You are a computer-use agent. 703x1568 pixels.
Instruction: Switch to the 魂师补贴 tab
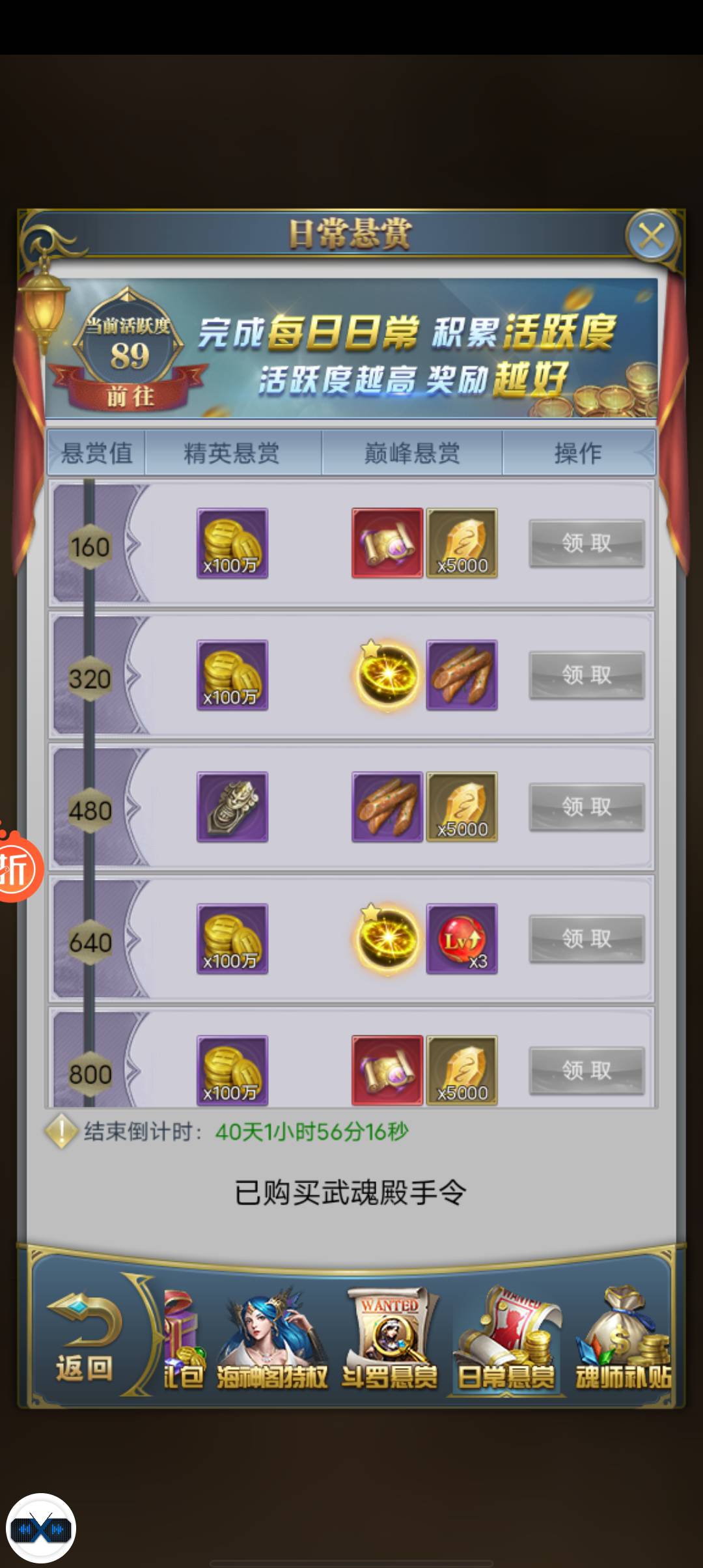click(x=624, y=1340)
